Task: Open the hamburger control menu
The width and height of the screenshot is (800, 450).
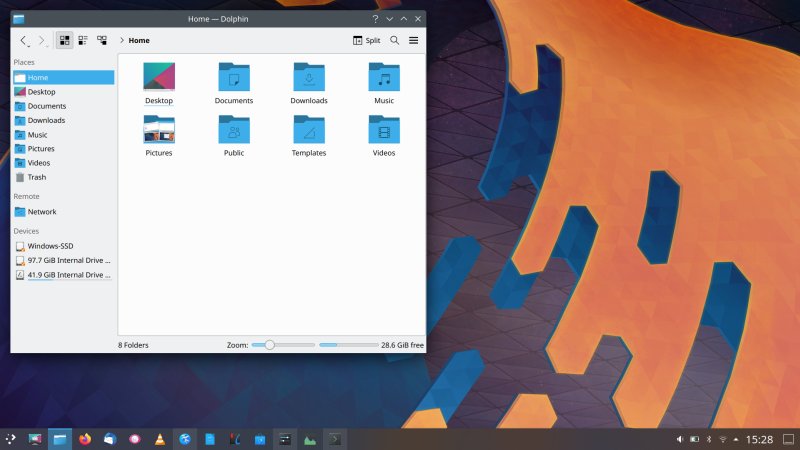Action: (413, 40)
